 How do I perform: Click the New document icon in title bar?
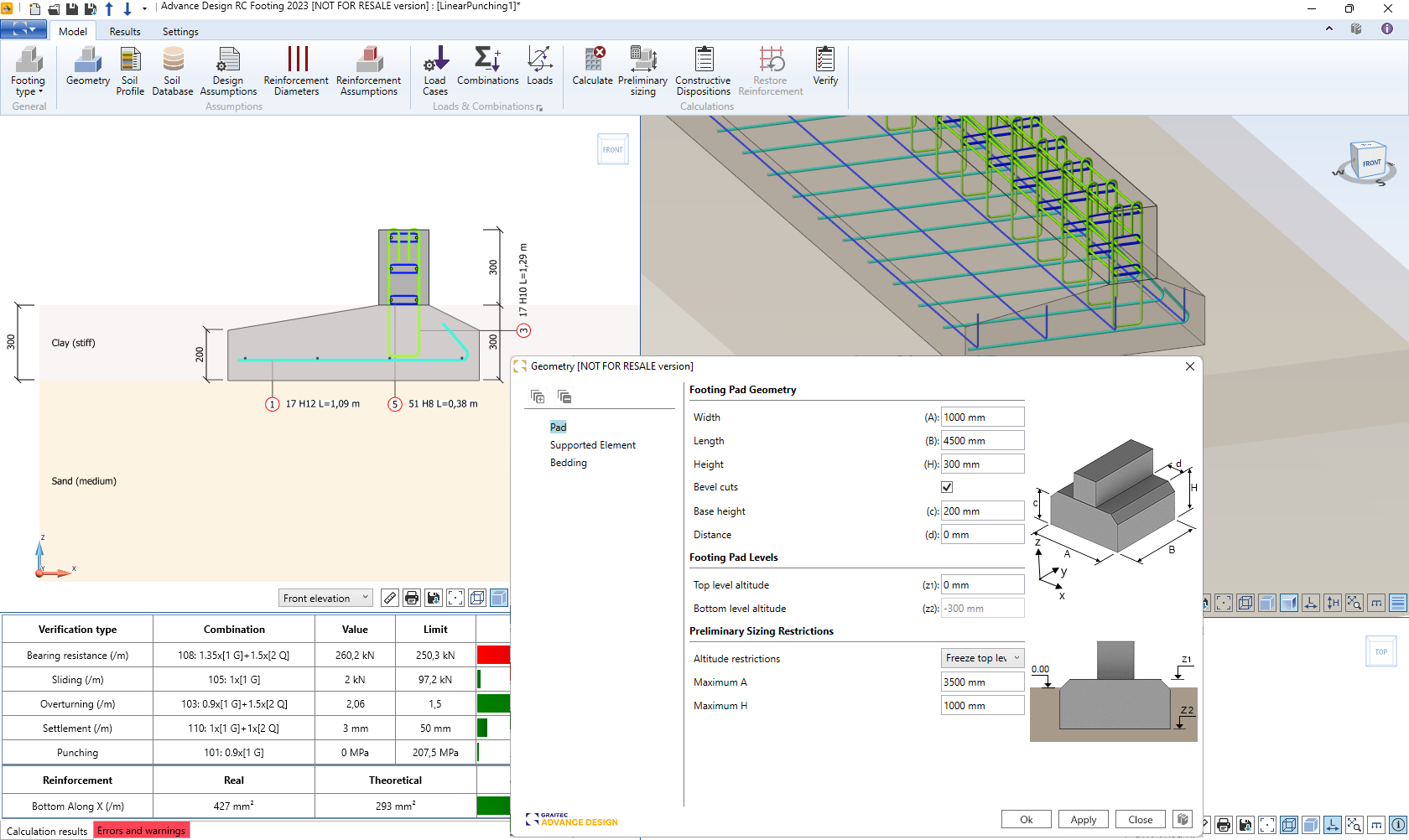tap(34, 9)
